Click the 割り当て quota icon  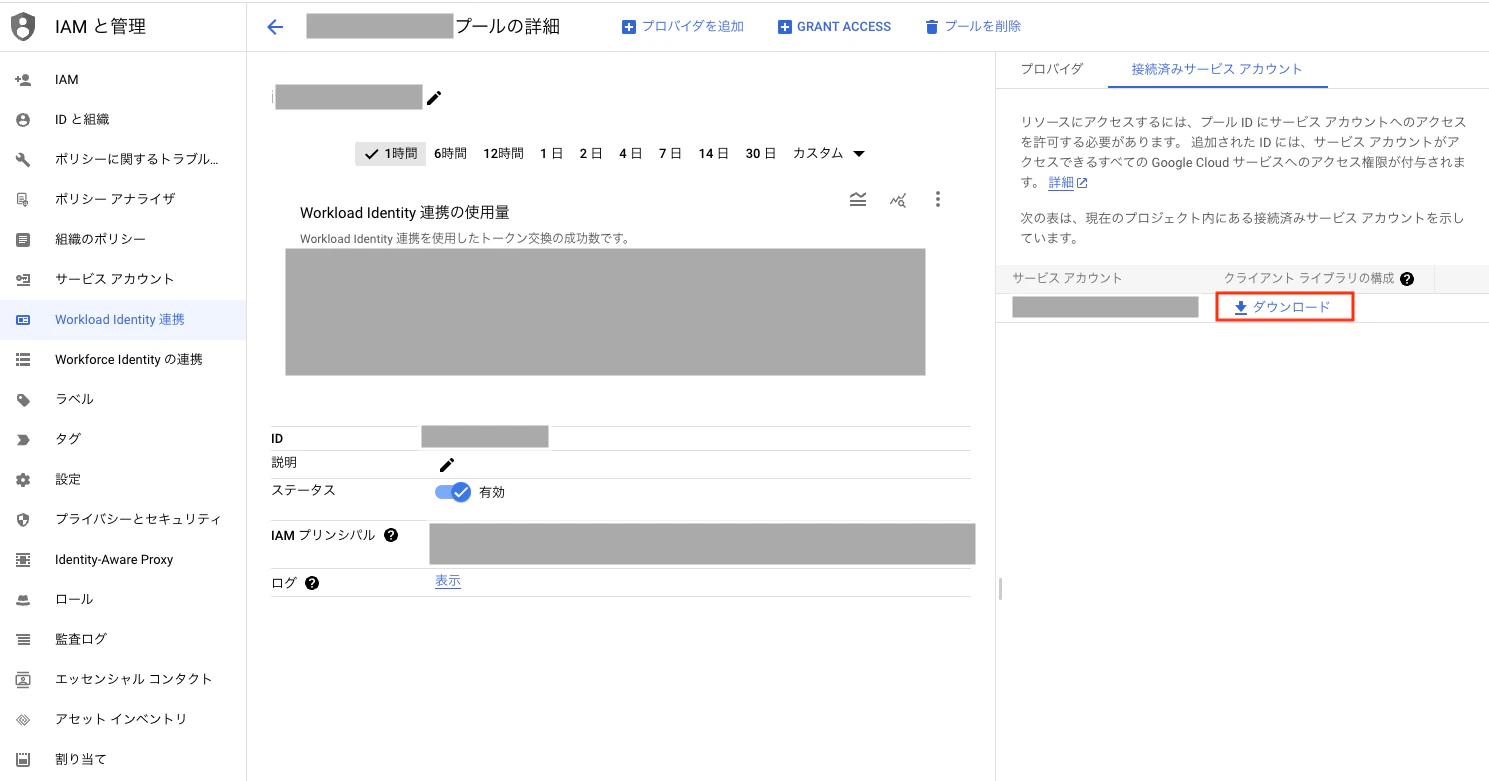click(x=23, y=759)
